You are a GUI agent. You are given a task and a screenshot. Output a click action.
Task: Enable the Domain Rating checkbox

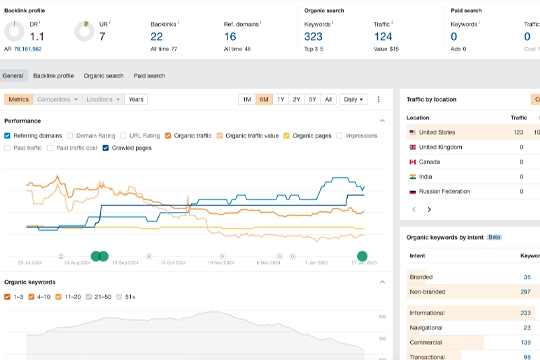tap(70, 136)
